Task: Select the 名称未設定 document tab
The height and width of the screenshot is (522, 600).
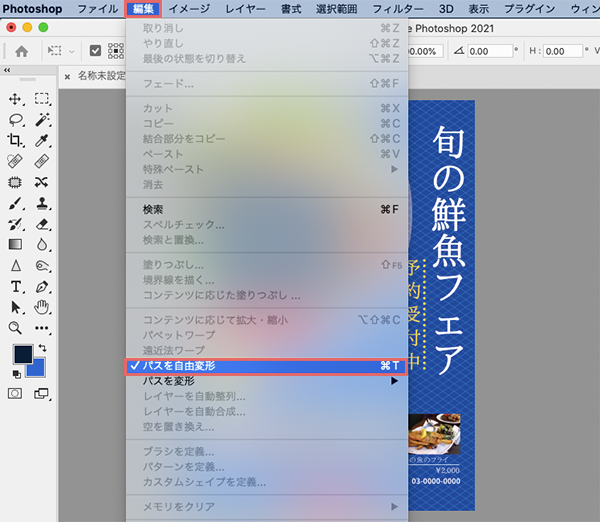Action: [x=101, y=76]
